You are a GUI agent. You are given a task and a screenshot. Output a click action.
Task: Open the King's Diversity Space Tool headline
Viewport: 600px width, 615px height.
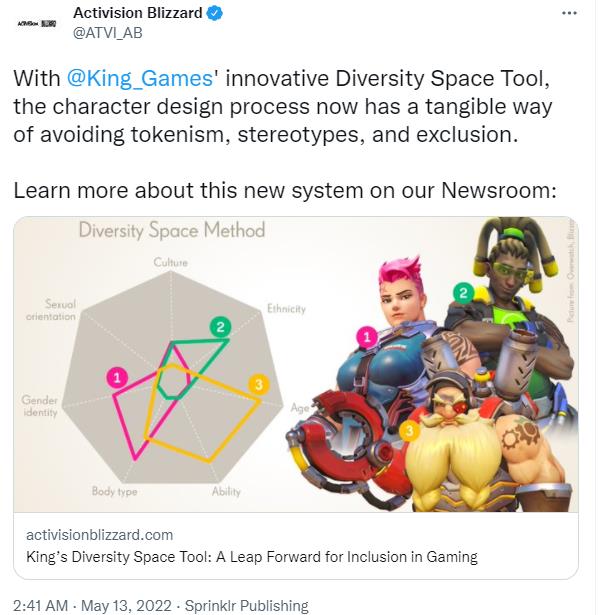[x=251, y=557]
